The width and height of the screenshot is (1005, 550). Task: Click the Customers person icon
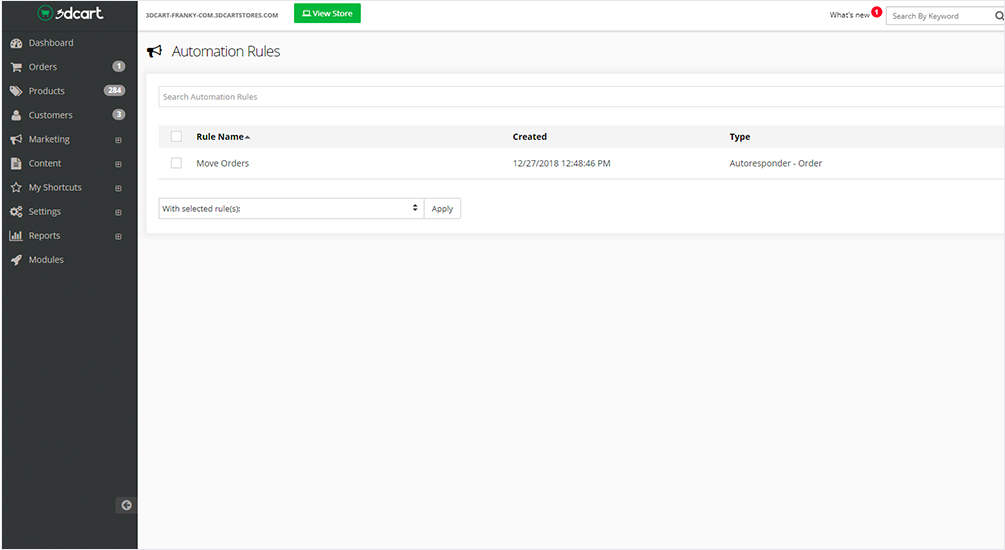point(16,115)
